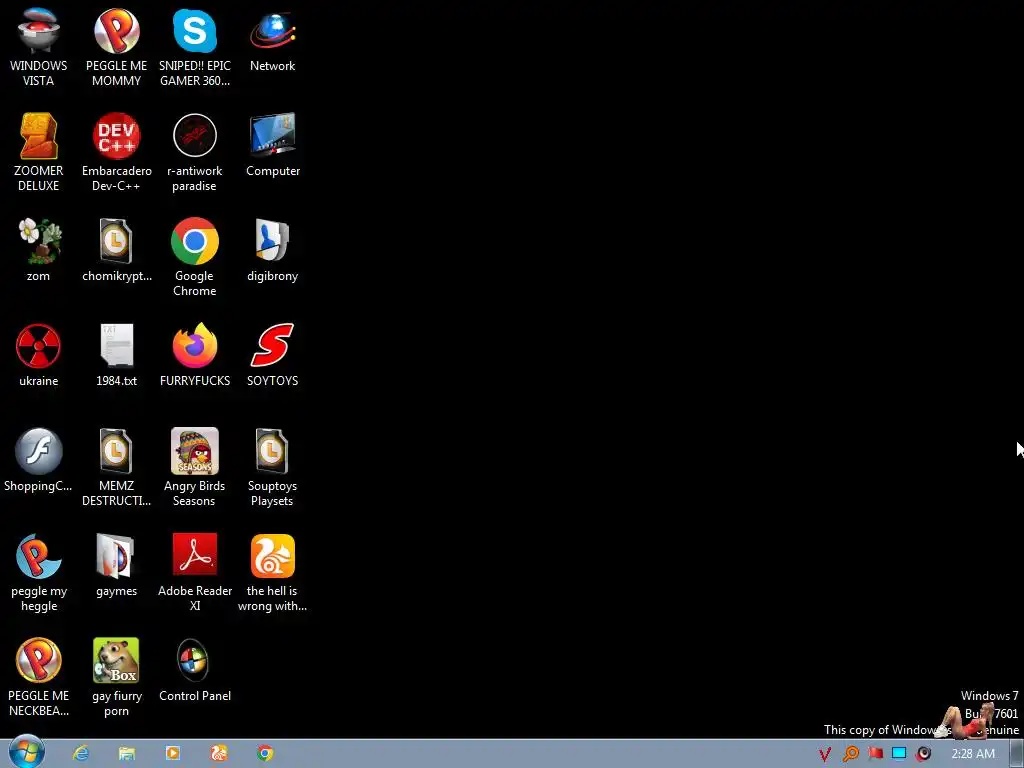Select the Adobe Reader XI shortcut

pos(195,573)
